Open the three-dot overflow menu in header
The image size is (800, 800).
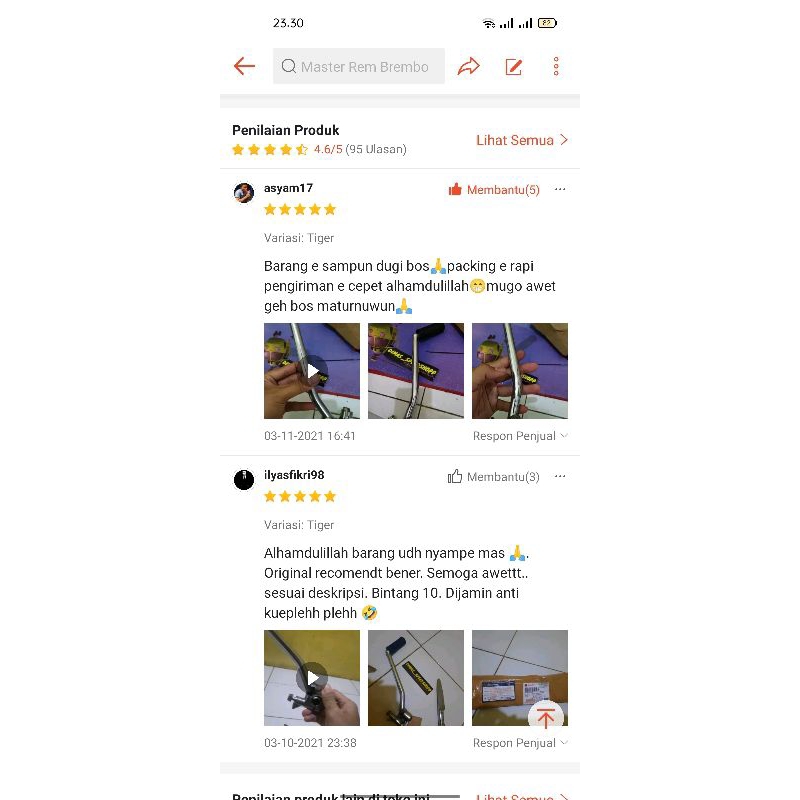[556, 66]
